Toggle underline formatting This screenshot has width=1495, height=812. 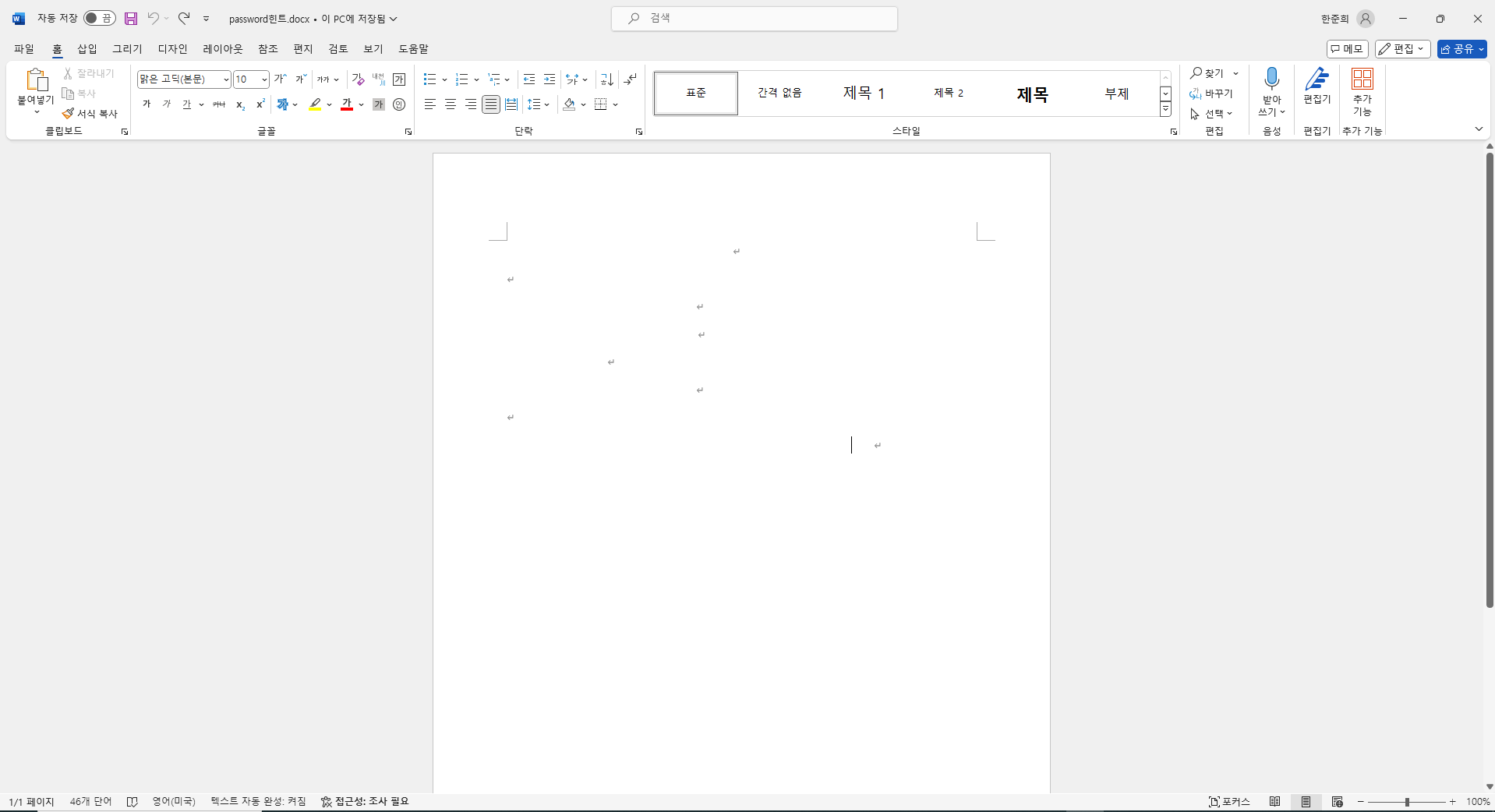tap(186, 104)
